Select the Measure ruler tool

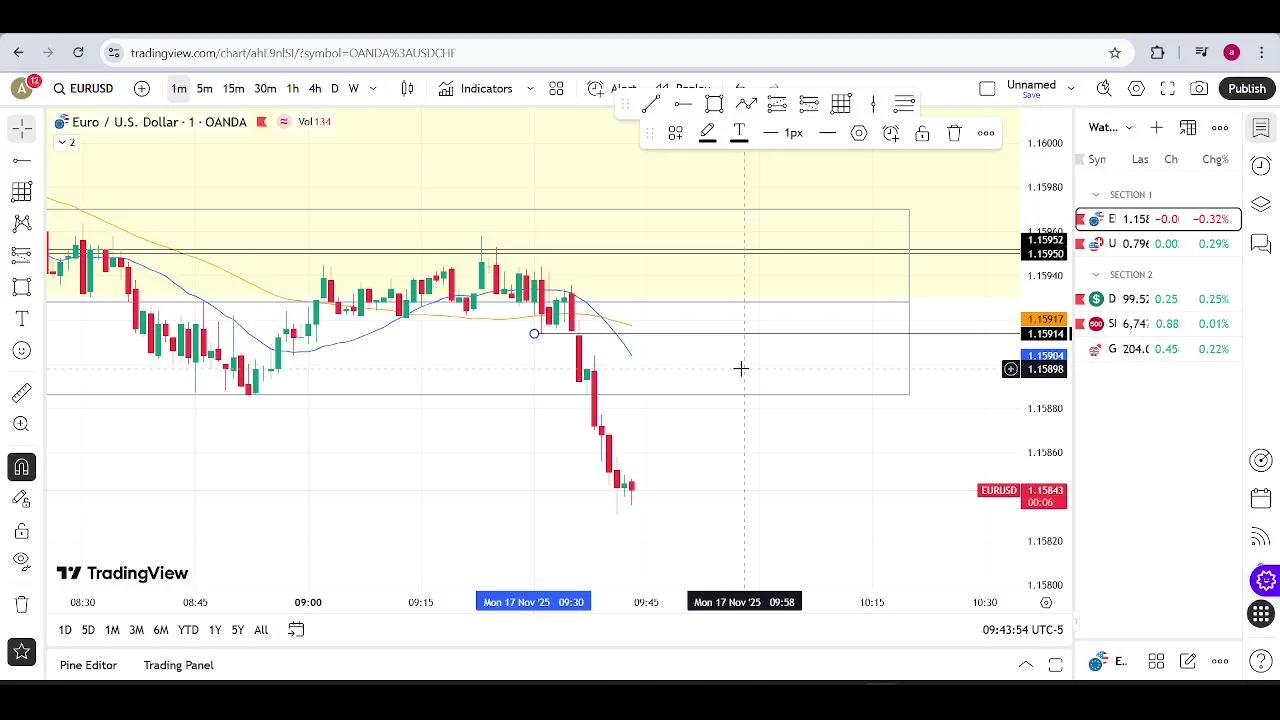(x=21, y=393)
